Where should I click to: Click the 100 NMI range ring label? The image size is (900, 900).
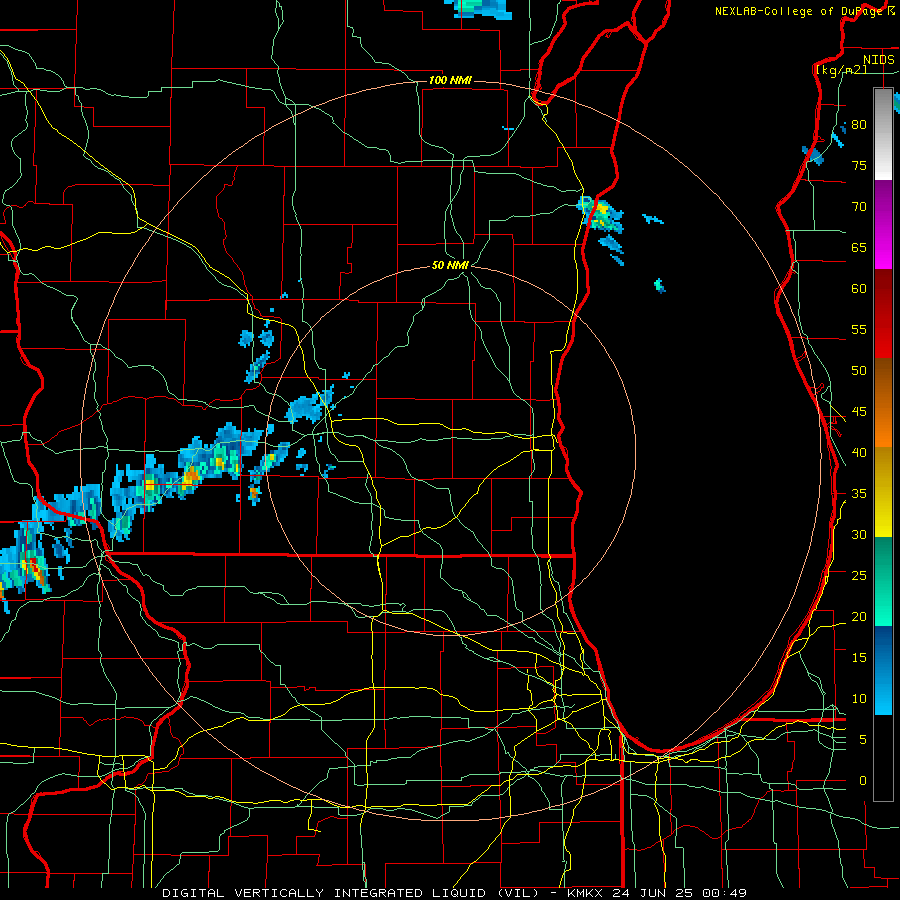point(450,80)
